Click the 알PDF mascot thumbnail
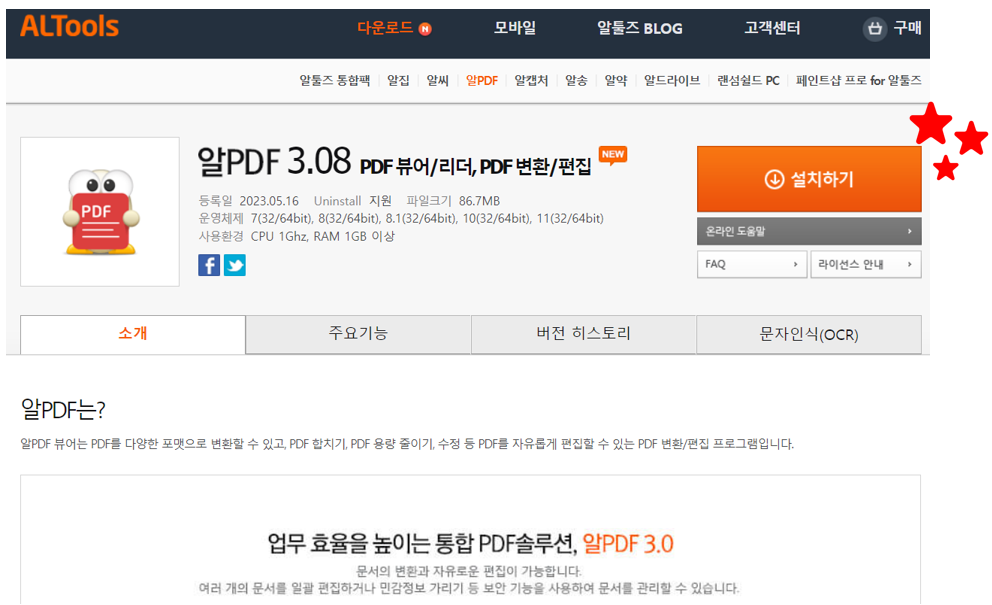 [100, 211]
